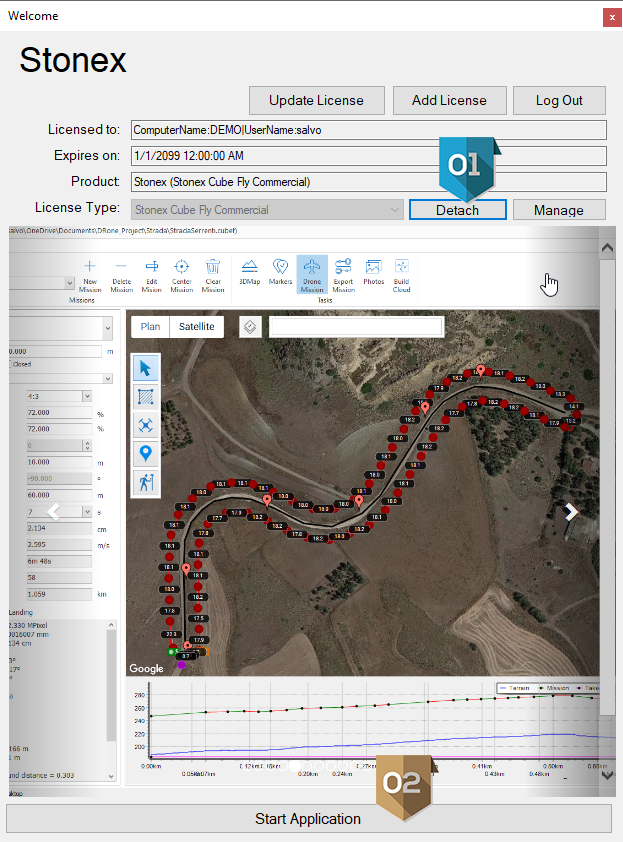Image resolution: width=623 pixels, height=842 pixels.
Task: Click Edit Mission icon in preview toolbar
Action: click(x=152, y=275)
